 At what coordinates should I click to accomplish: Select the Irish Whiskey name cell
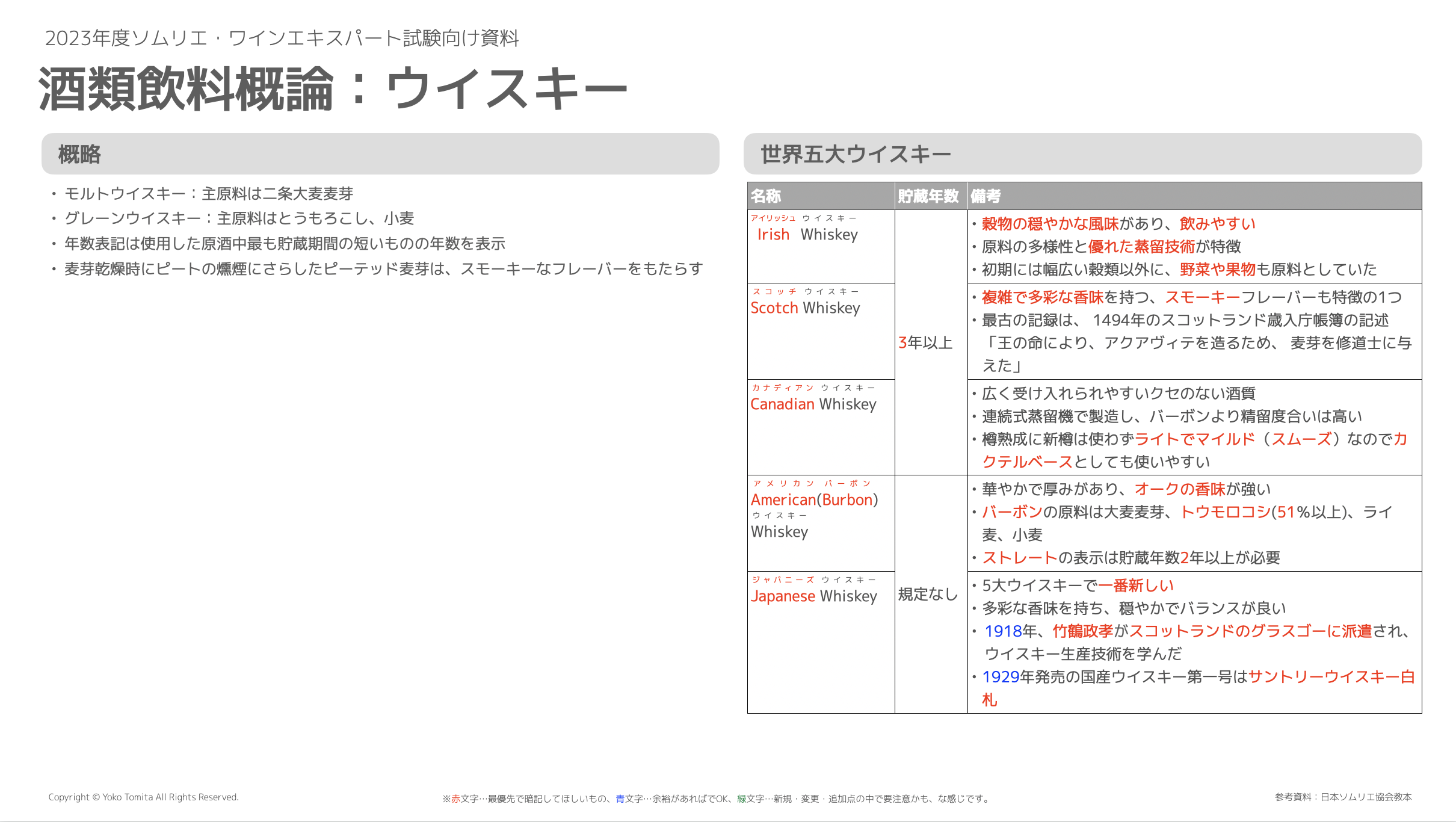tap(821, 246)
